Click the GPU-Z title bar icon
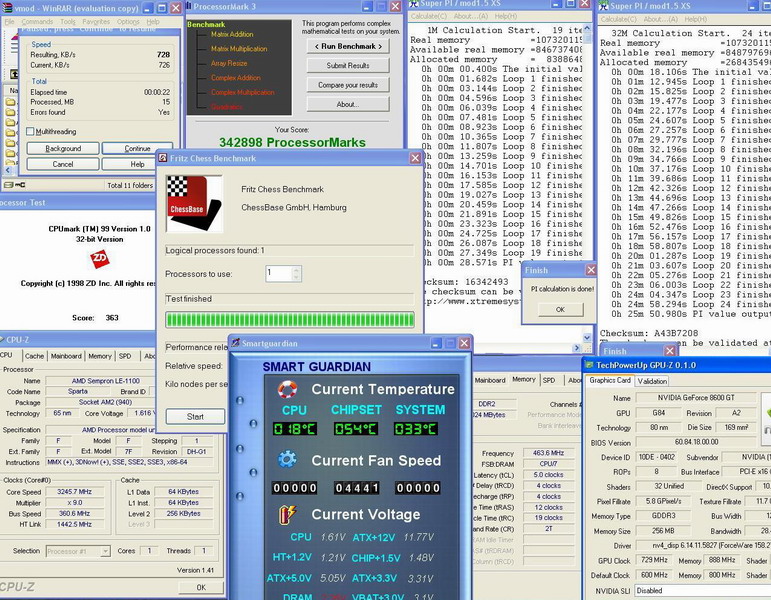771x600 pixels. [589, 365]
